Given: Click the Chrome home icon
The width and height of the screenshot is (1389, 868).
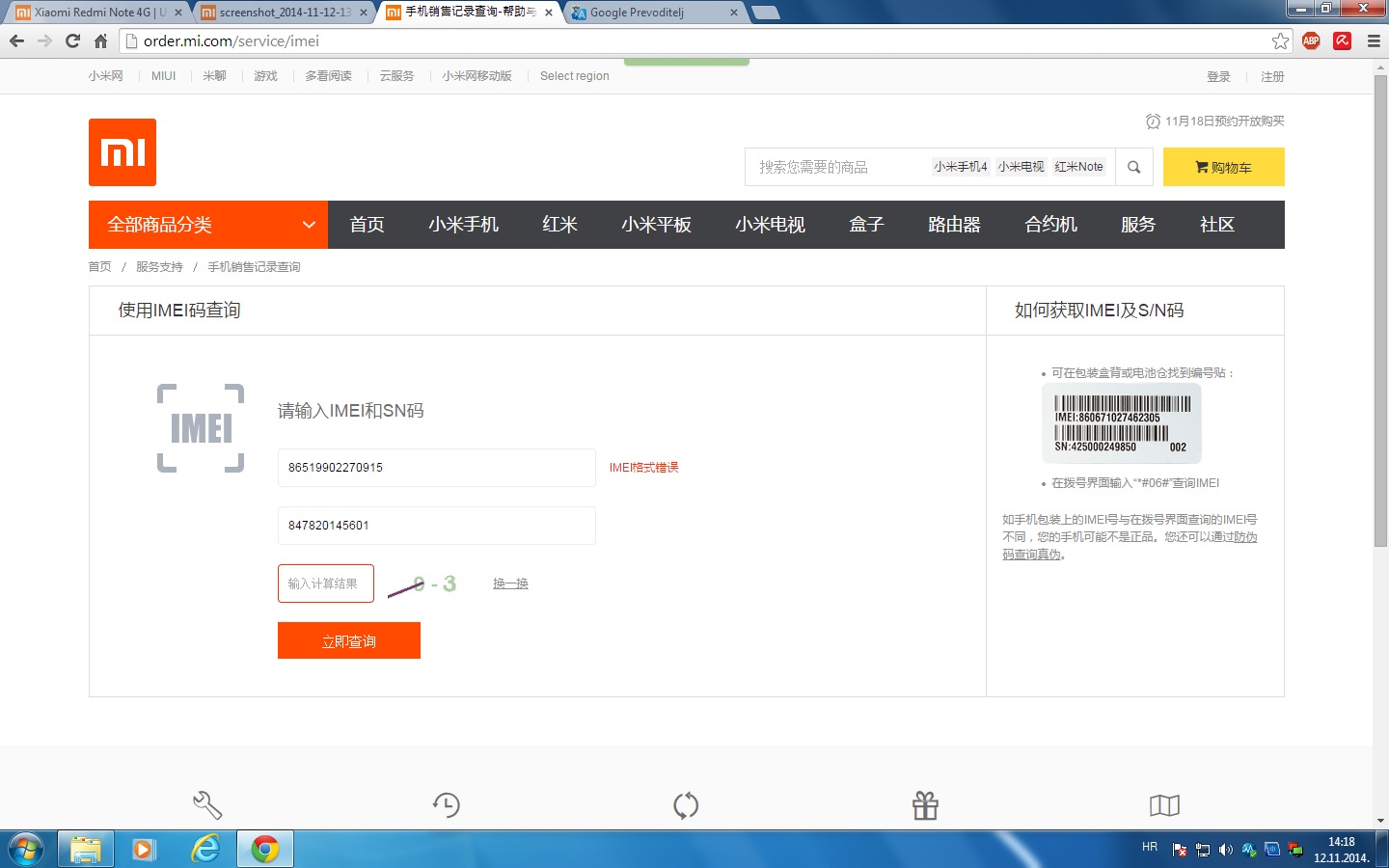Looking at the screenshot, I should pyautogui.click(x=100, y=41).
